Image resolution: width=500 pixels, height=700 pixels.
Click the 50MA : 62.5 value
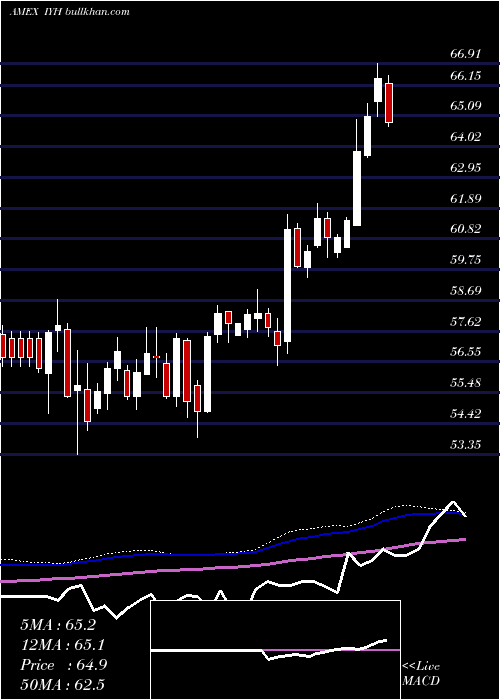(x=62, y=684)
